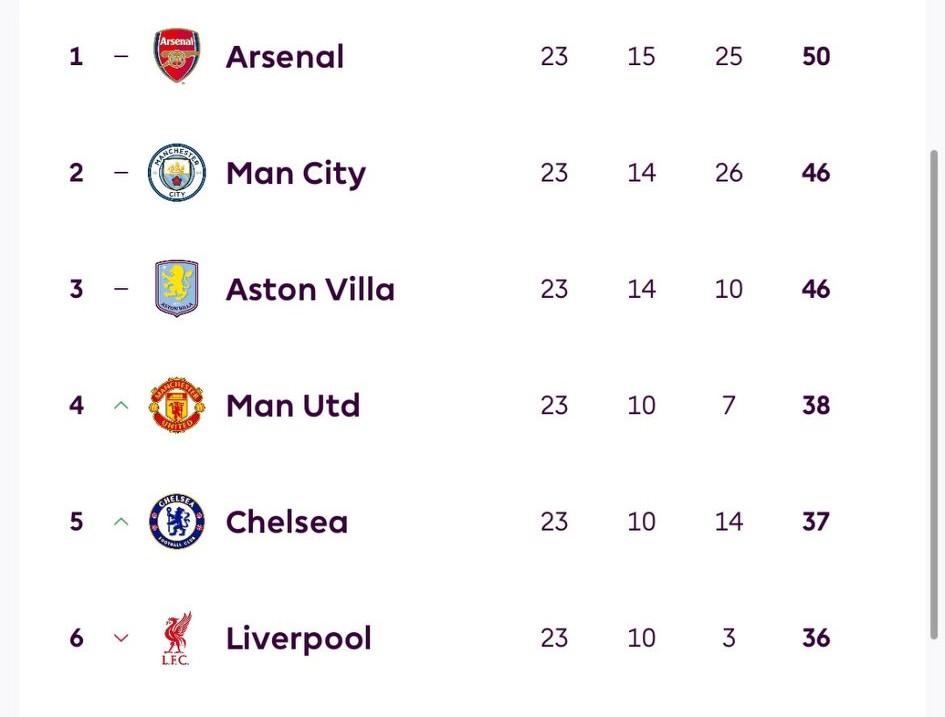Click Liverpool's red down-arrow indicator
Image resolution: width=945 pixels, height=717 pixels.
(122, 638)
